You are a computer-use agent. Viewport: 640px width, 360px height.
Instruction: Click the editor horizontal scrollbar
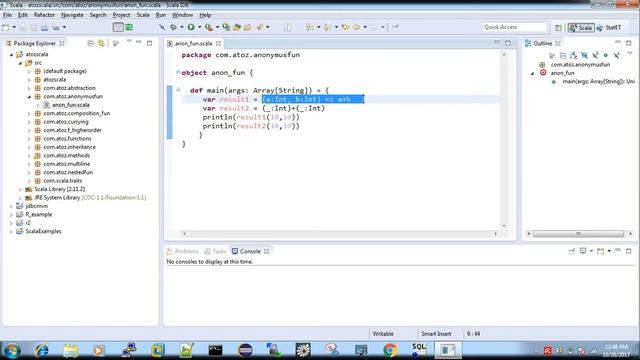click(x=340, y=234)
